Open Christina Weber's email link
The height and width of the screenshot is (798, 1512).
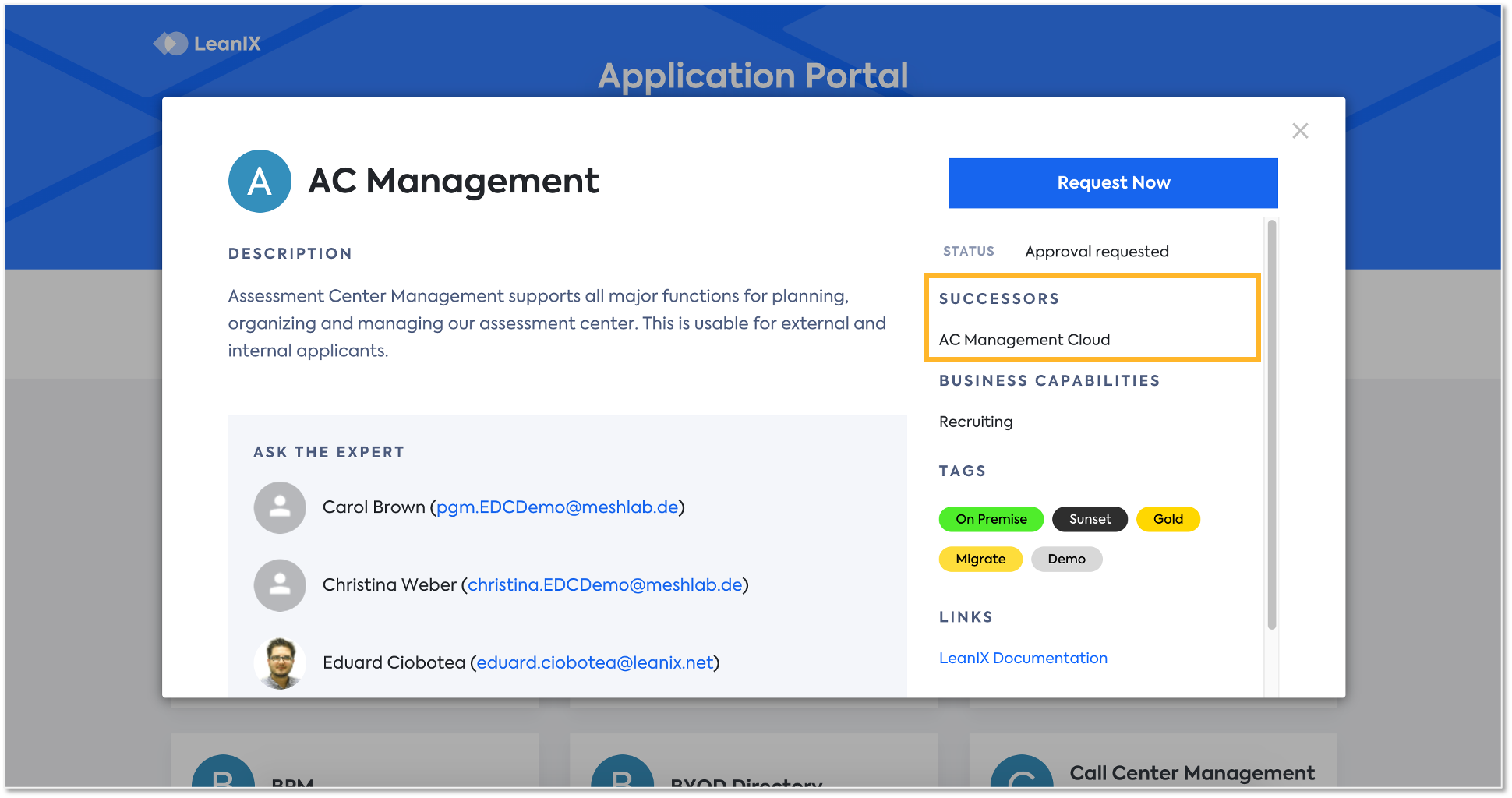click(605, 585)
